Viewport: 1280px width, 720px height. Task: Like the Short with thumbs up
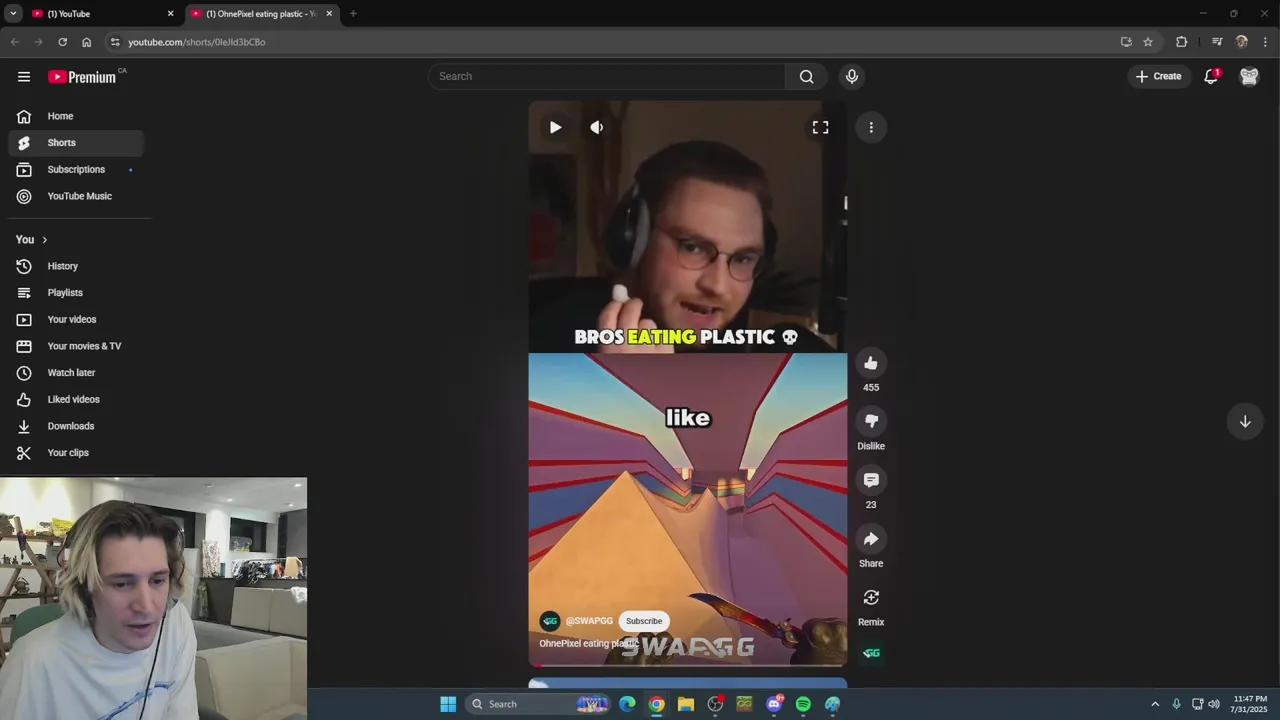tap(871, 364)
